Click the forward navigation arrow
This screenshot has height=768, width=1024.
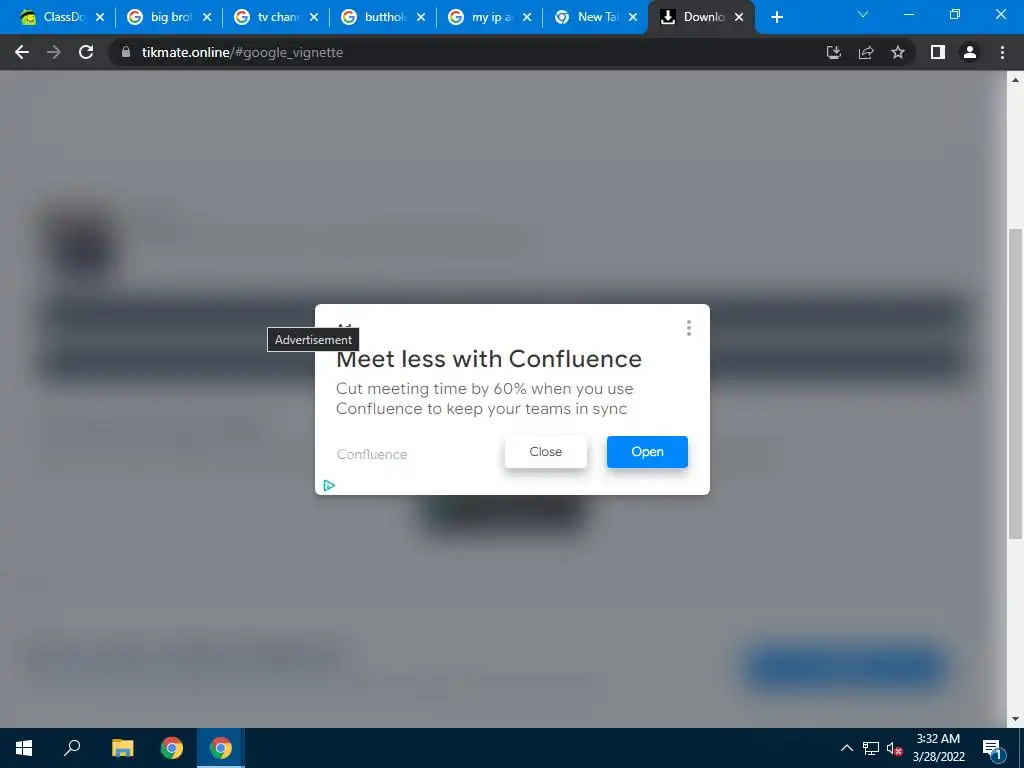tap(54, 52)
